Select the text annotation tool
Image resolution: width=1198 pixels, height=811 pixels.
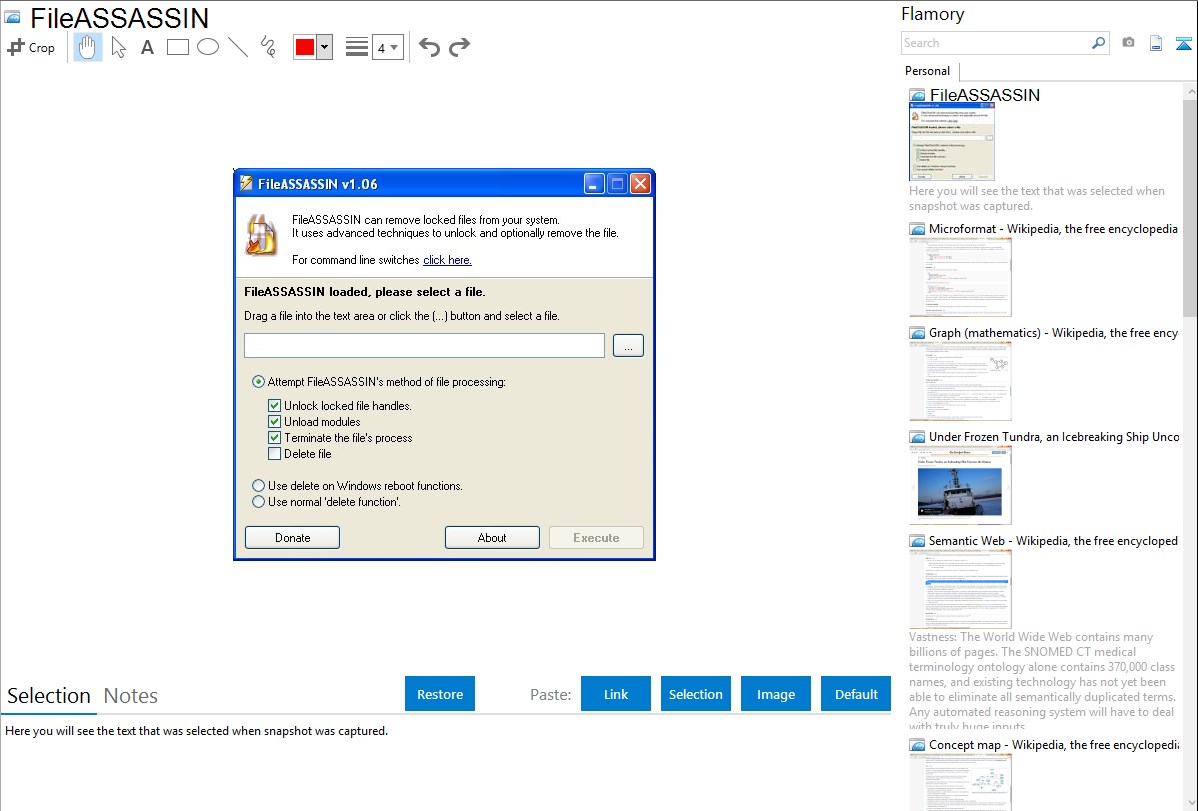click(x=147, y=47)
